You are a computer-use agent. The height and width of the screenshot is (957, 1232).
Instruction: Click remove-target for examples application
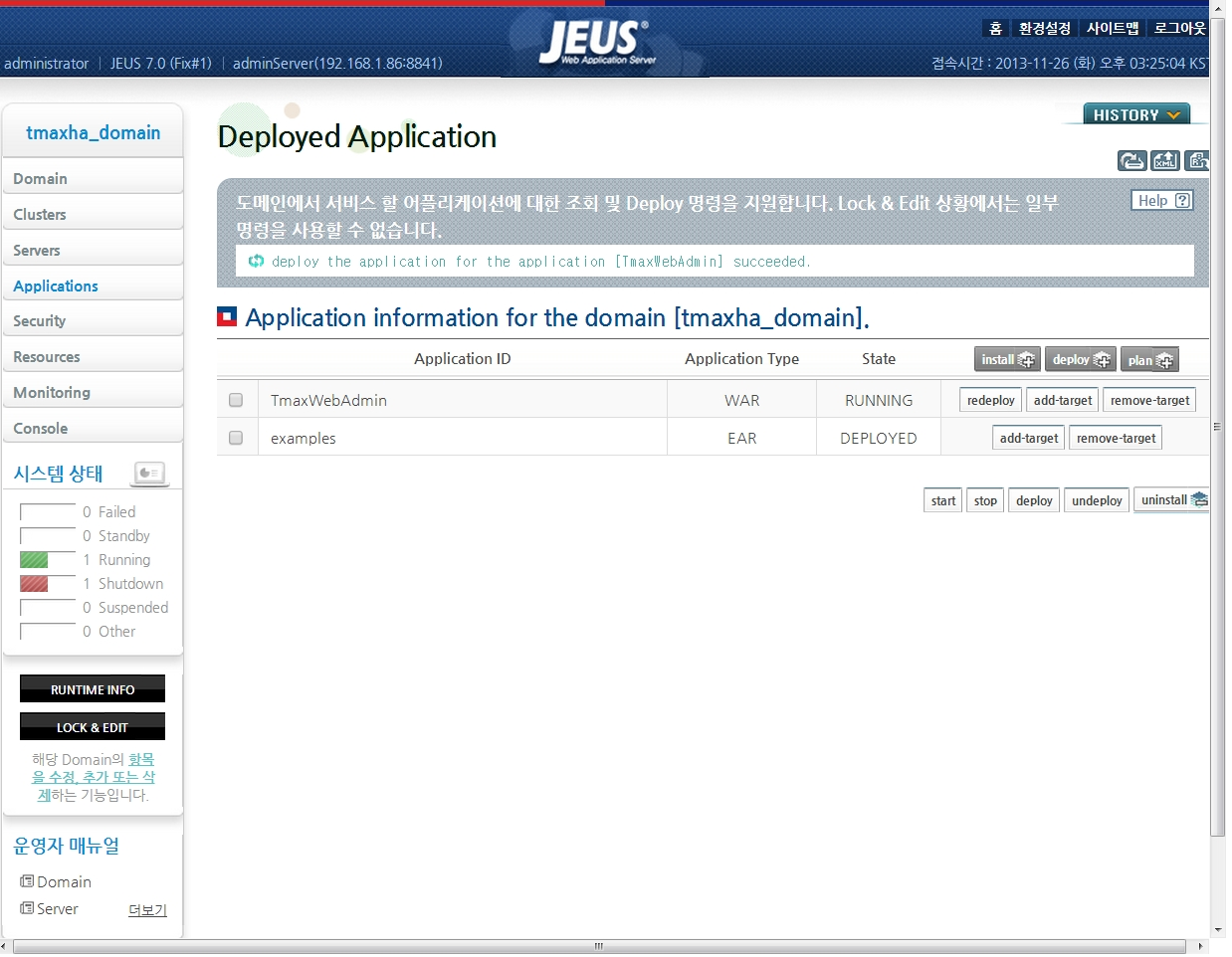[x=1116, y=438]
